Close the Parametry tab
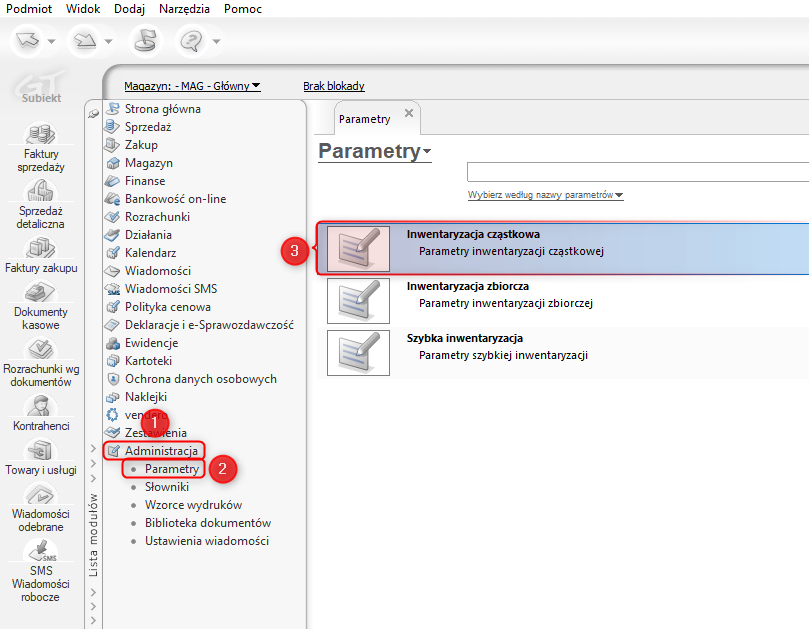Screen dimensions: 809x629 (409, 113)
